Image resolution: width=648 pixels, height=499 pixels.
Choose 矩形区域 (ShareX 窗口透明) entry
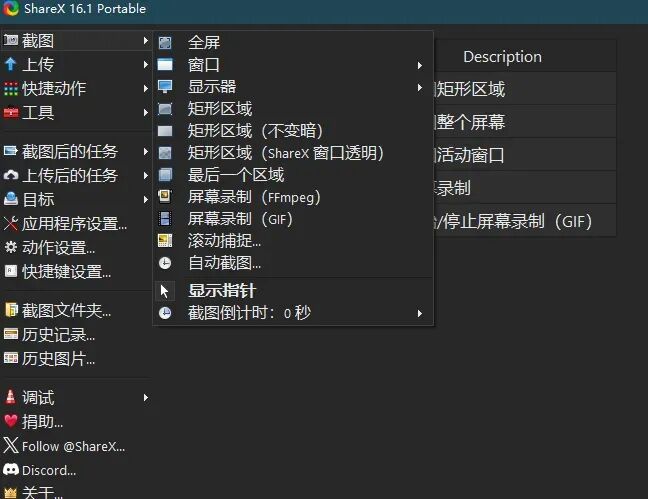[x=293, y=153]
